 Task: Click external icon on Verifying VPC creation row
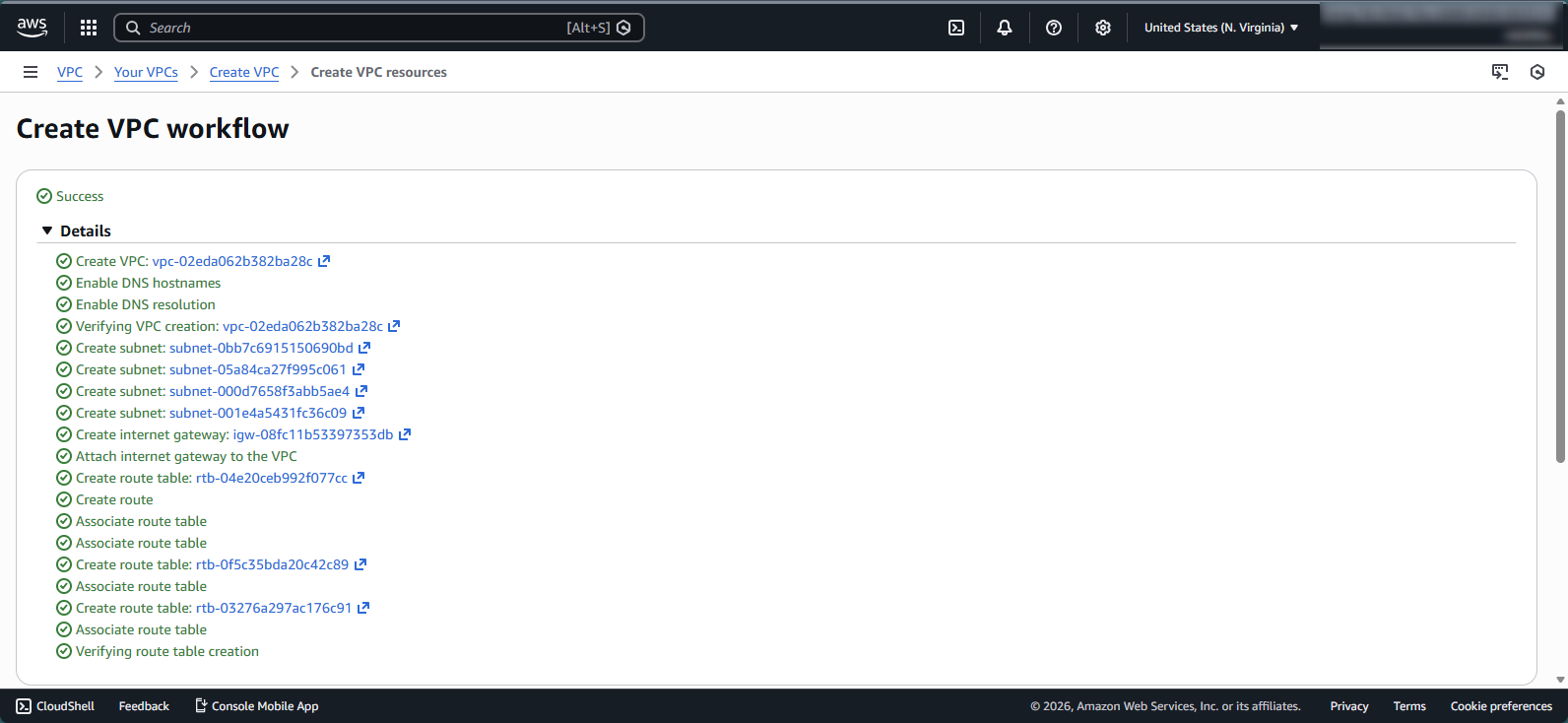394,326
